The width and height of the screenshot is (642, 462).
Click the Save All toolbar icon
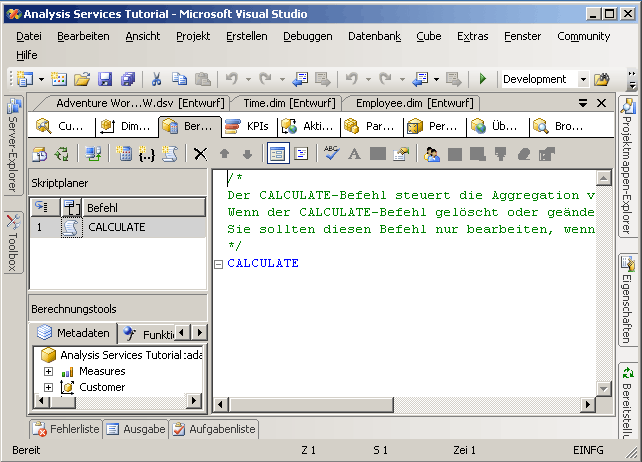pyautogui.click(x=128, y=79)
